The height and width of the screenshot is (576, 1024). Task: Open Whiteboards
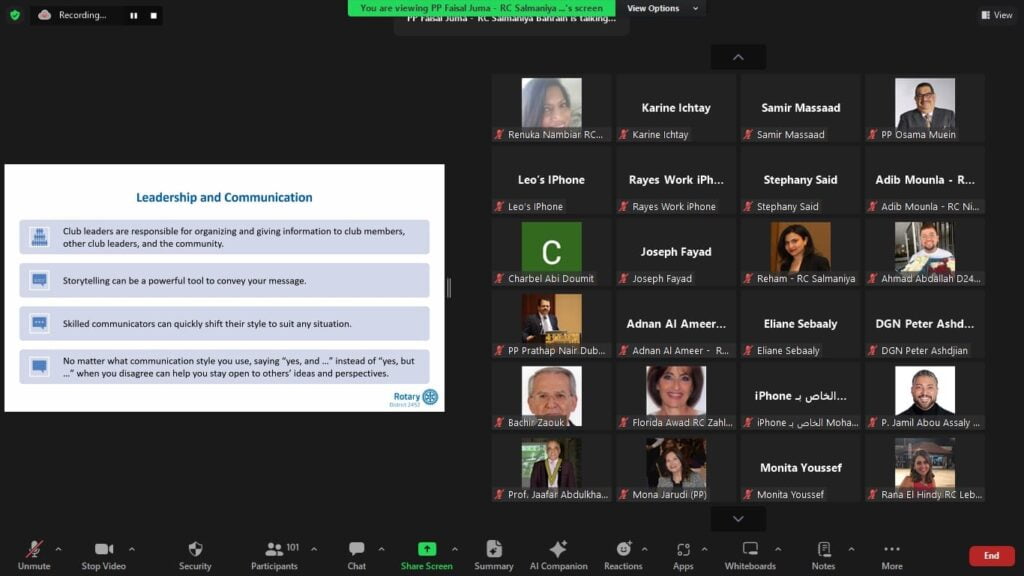coord(750,556)
